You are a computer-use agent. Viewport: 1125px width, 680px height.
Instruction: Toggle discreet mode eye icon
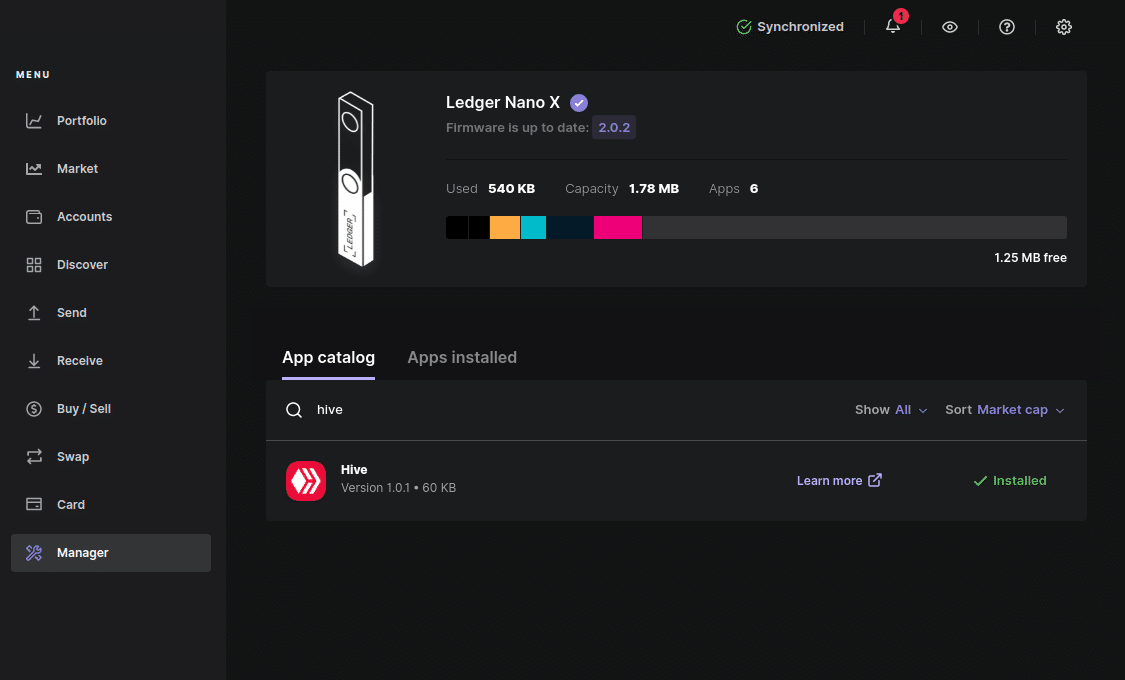pyautogui.click(x=949, y=27)
